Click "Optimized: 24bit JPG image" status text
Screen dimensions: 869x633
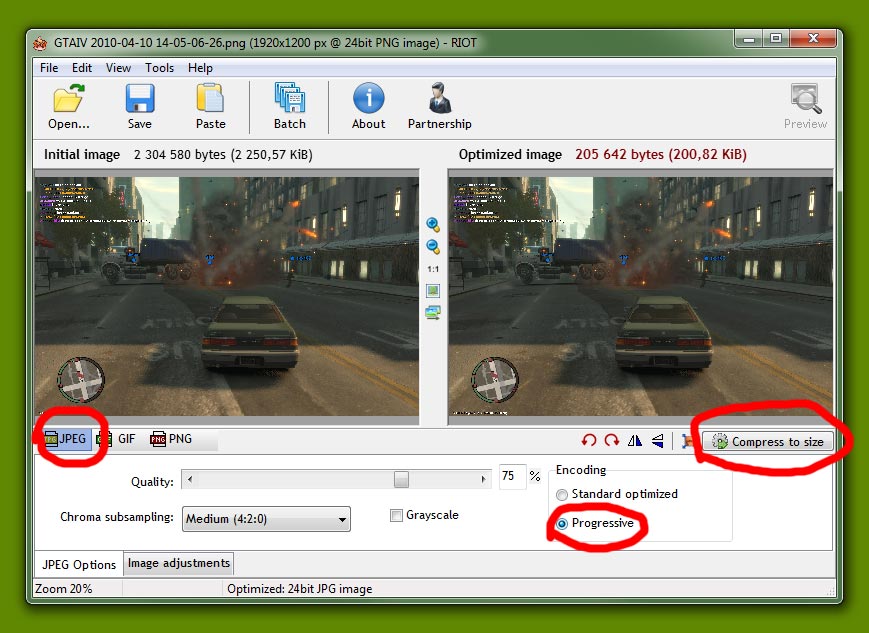(300, 589)
